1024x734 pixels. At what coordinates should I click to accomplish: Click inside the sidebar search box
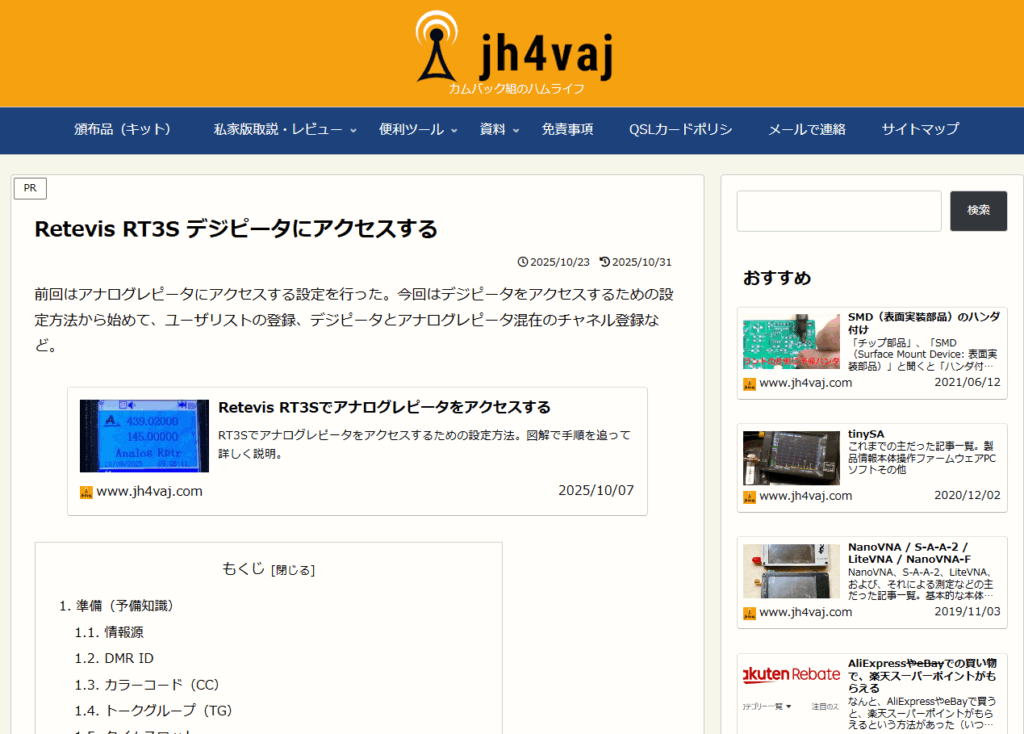838,211
